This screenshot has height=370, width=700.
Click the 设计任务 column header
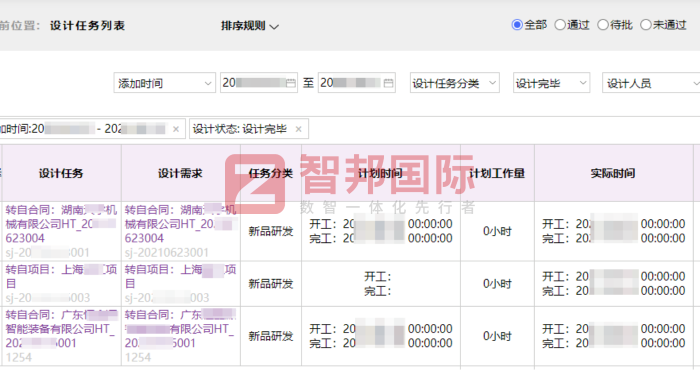pyautogui.click(x=61, y=173)
